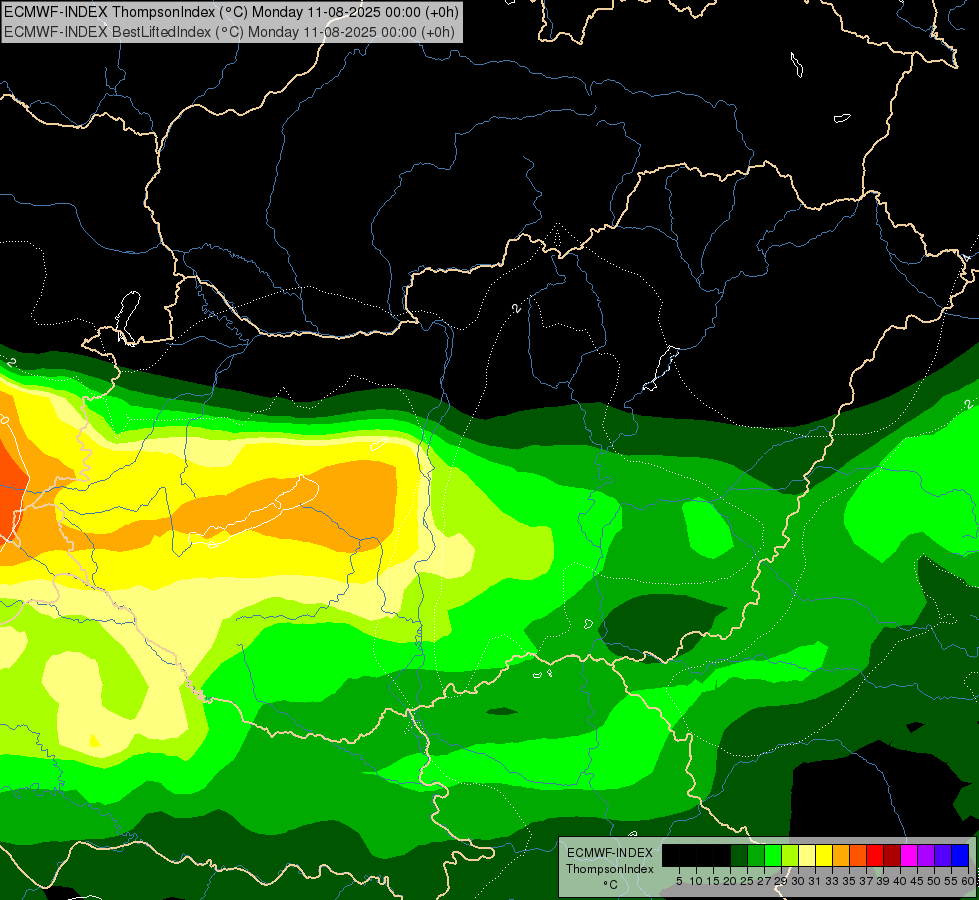Click the legend scale value 45
Viewport: 979px width, 900px height.
point(917,881)
